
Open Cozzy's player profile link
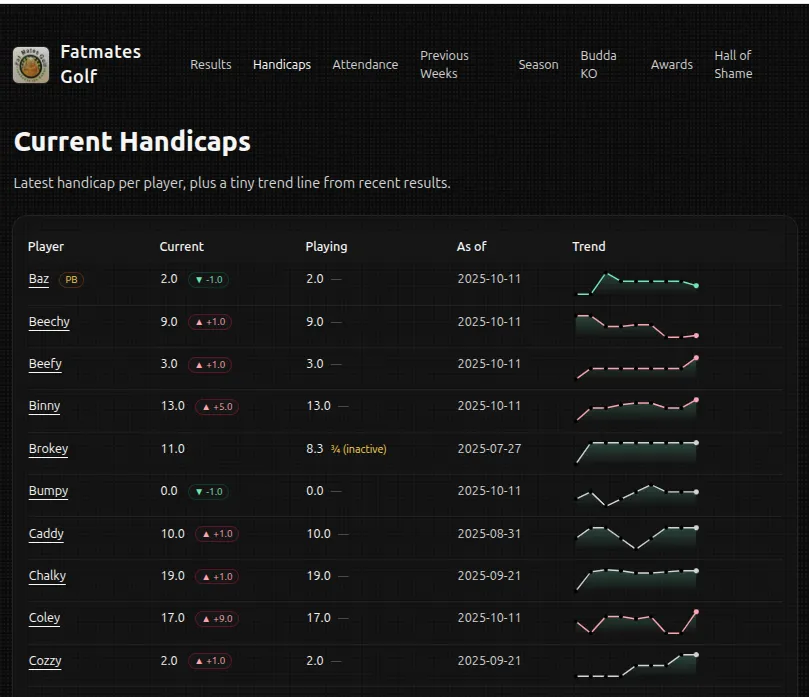(45, 661)
